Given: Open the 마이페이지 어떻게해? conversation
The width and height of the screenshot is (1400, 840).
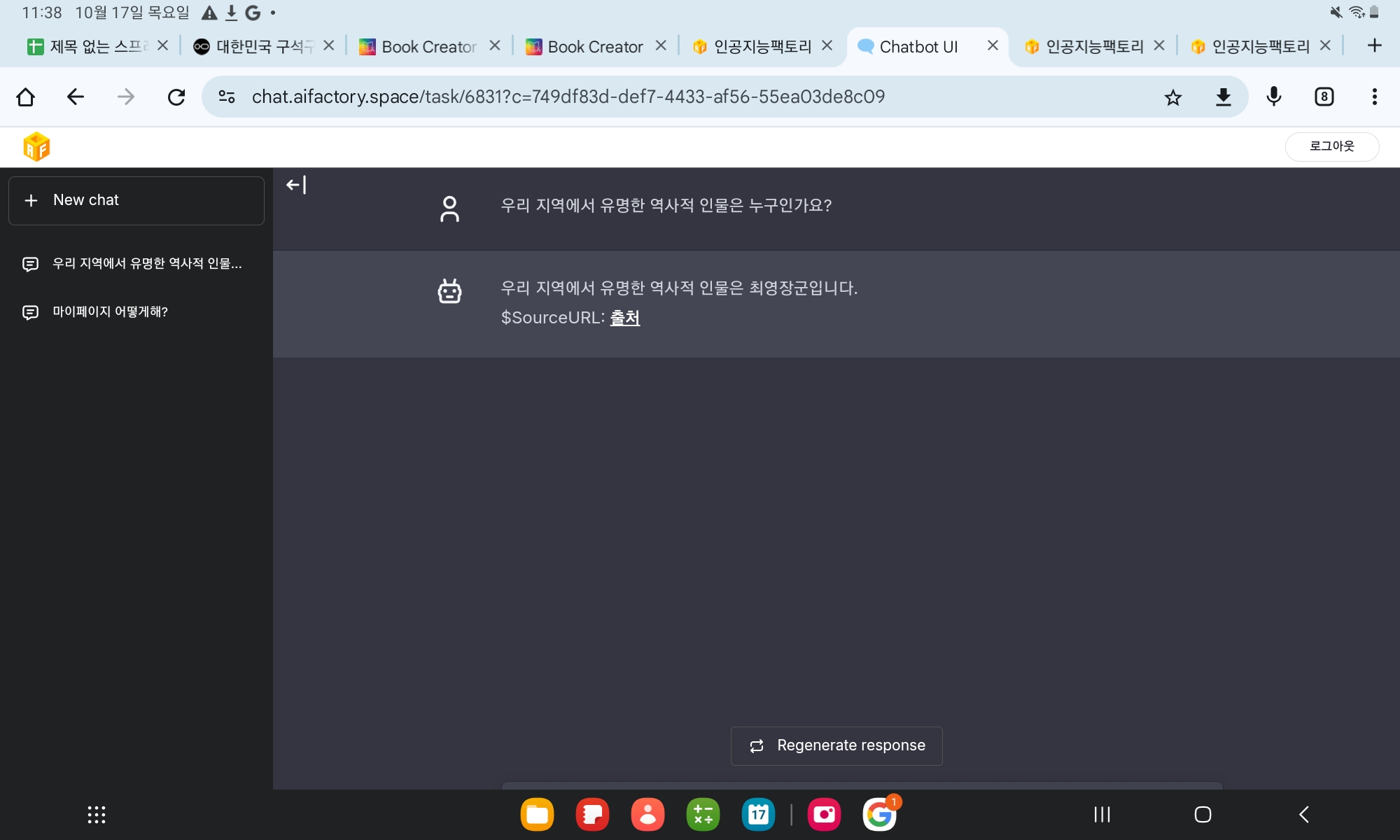Looking at the screenshot, I should pyautogui.click(x=110, y=311).
